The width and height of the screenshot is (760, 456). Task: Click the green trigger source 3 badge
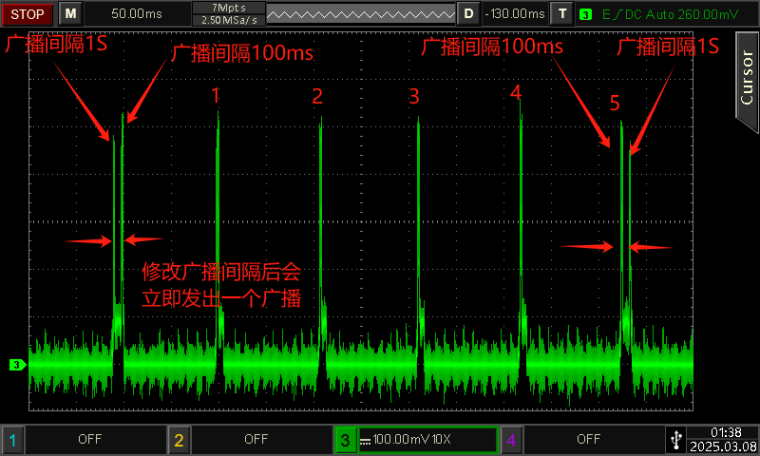click(585, 14)
